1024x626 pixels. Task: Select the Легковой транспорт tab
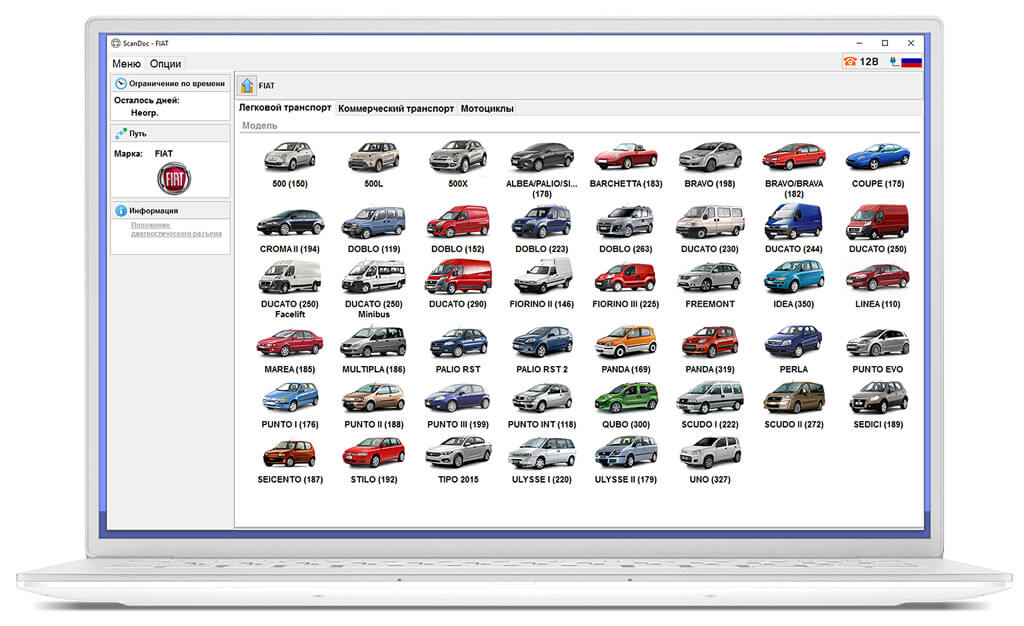pyautogui.click(x=285, y=108)
